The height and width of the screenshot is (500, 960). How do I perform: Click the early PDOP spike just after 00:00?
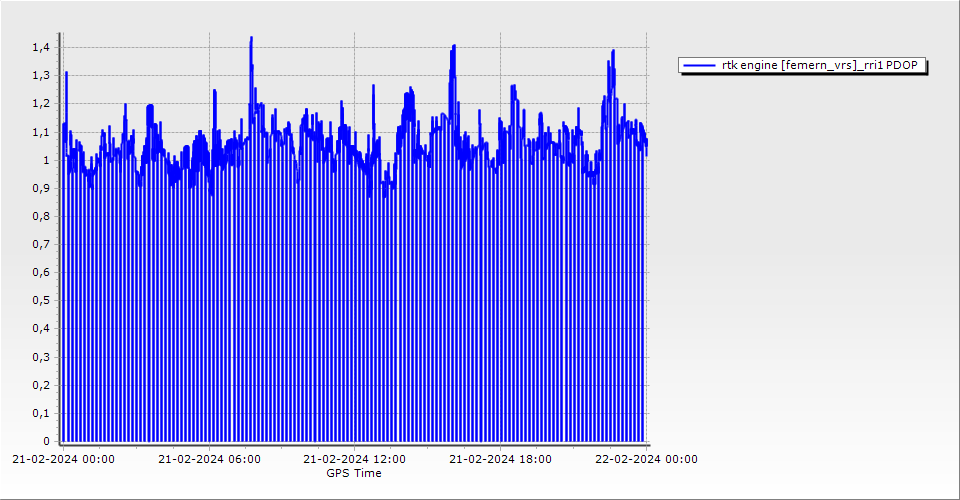(x=67, y=73)
